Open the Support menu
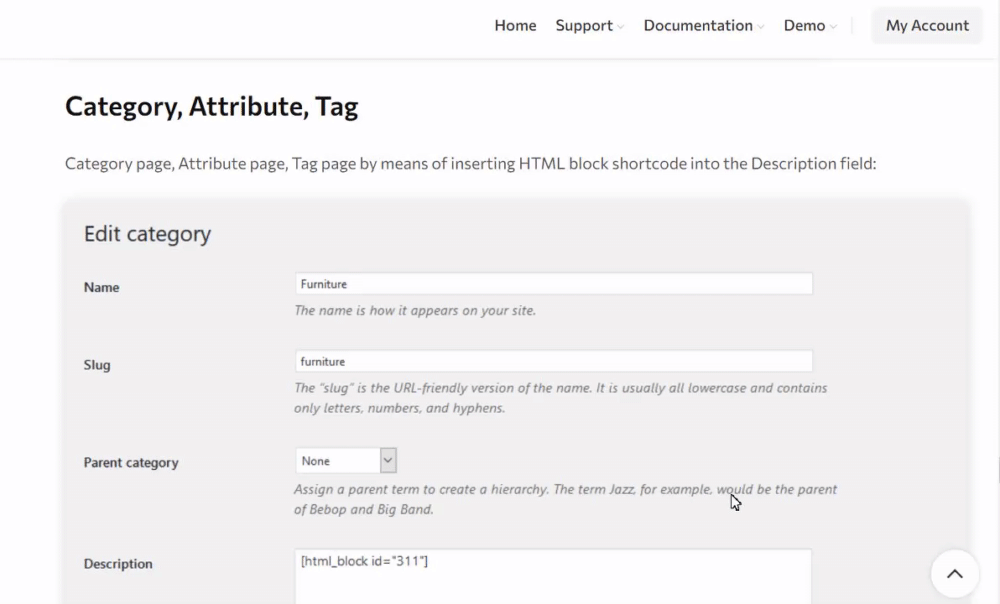 584,26
